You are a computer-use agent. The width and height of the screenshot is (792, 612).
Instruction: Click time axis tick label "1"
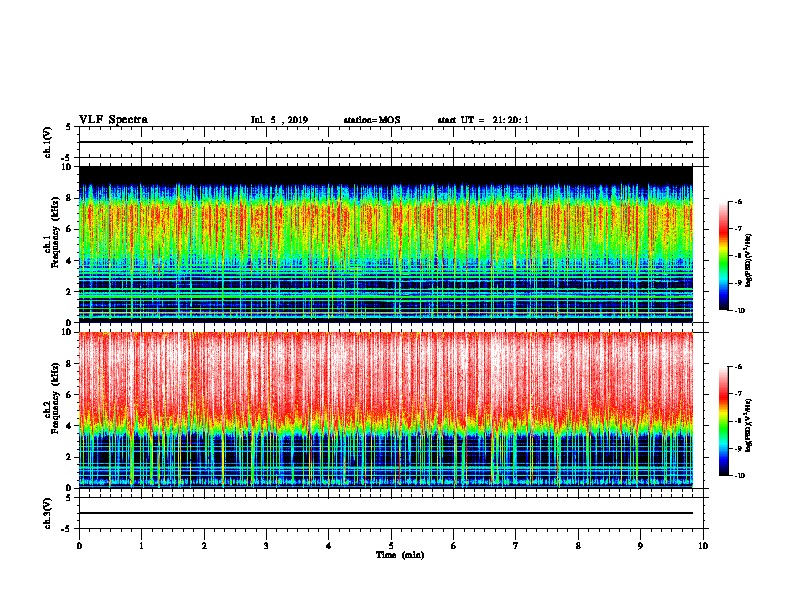click(141, 546)
